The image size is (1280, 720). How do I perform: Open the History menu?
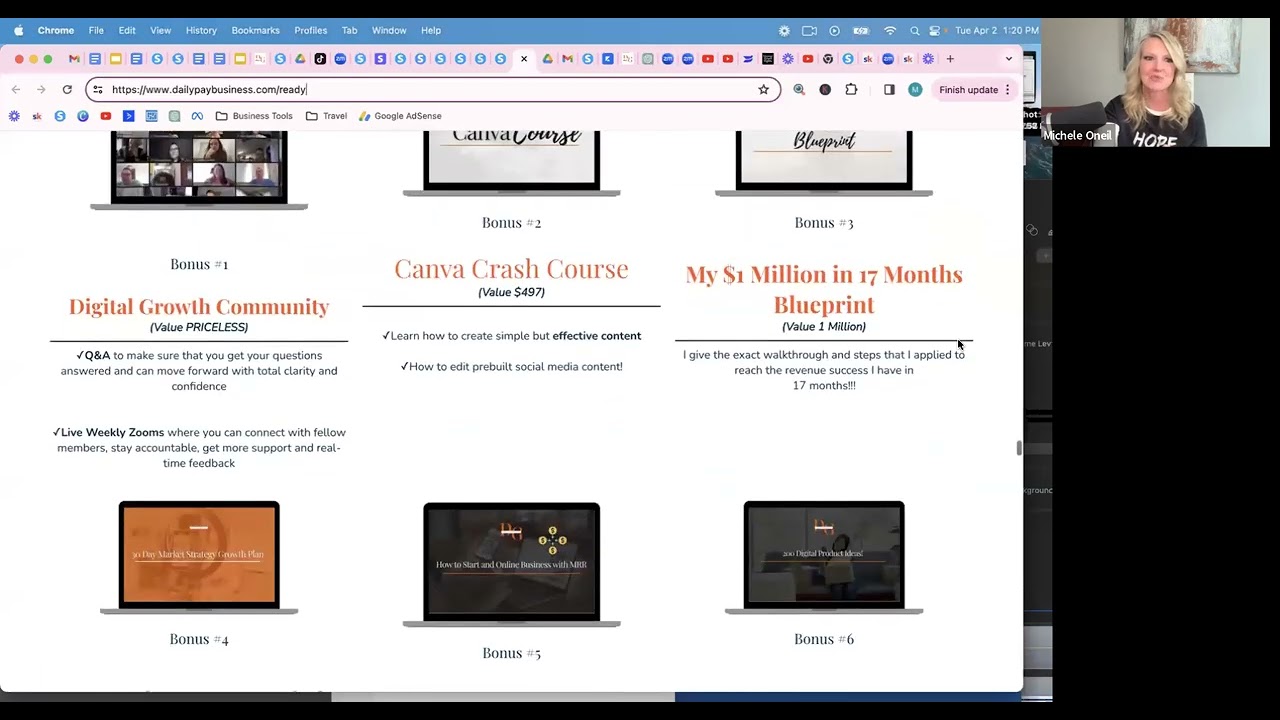(201, 30)
